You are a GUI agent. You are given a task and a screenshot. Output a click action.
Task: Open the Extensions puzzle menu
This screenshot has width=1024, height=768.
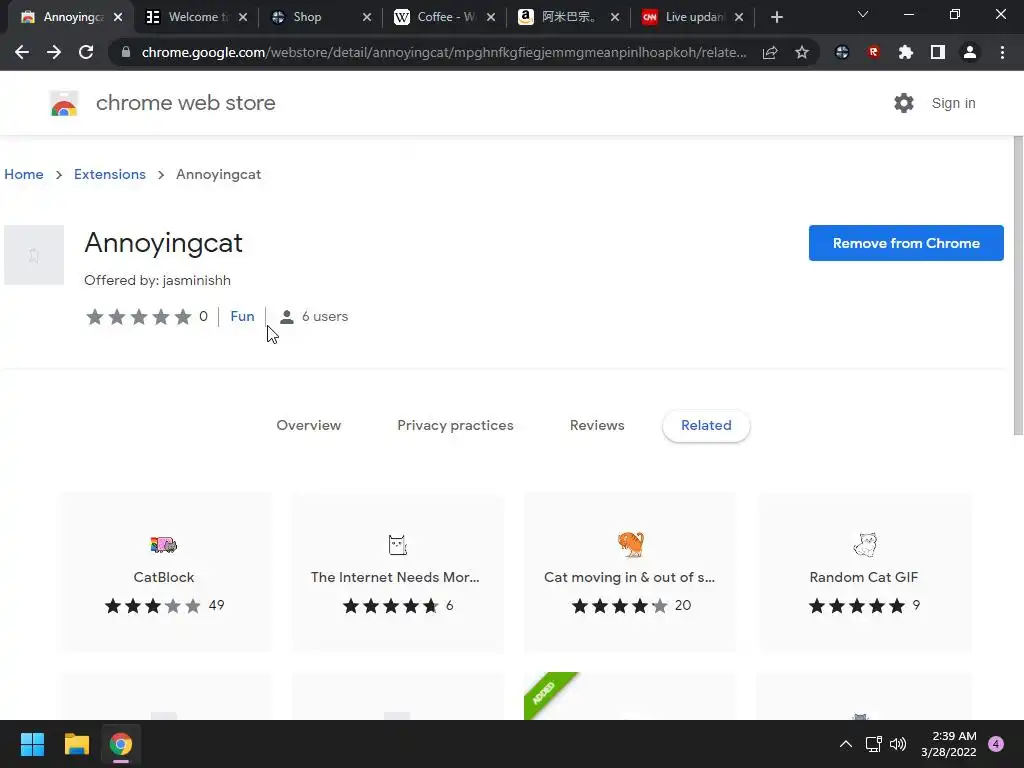click(x=906, y=52)
